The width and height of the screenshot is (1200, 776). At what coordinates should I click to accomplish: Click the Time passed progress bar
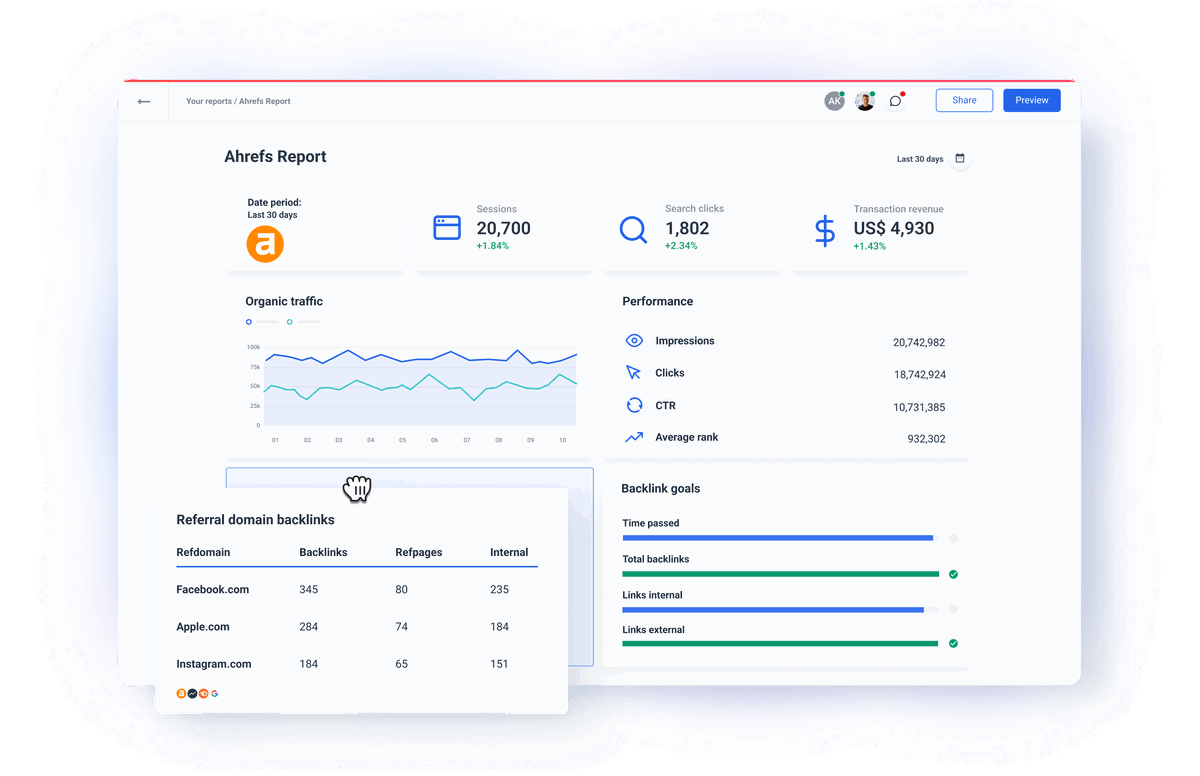click(777, 538)
